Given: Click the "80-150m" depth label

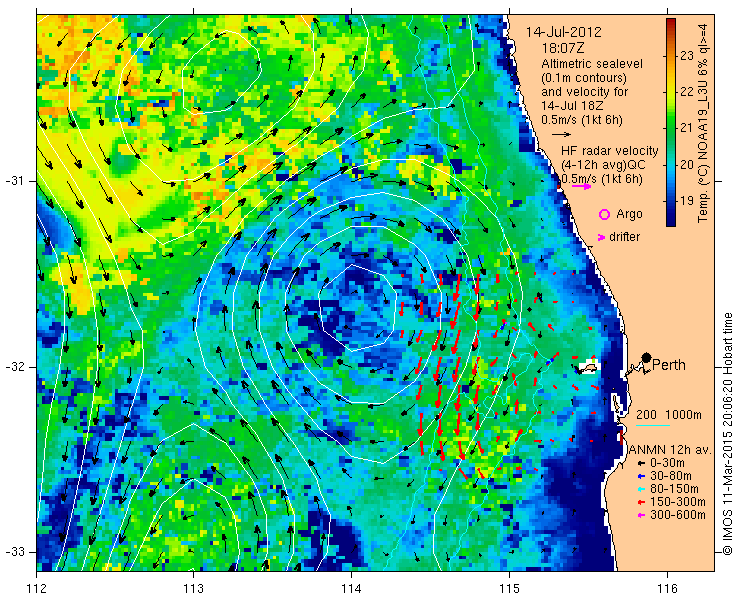Looking at the screenshot, I should click(674, 489).
